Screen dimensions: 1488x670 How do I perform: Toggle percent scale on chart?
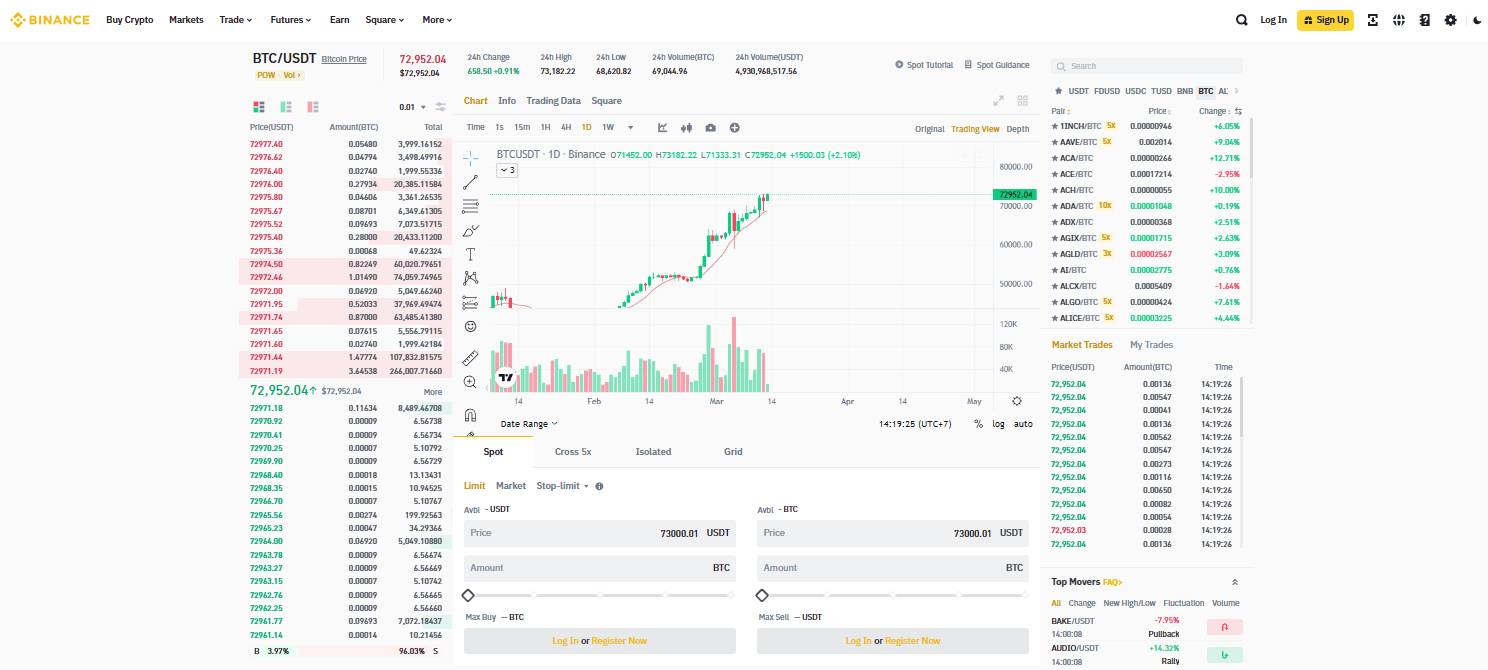coord(978,424)
